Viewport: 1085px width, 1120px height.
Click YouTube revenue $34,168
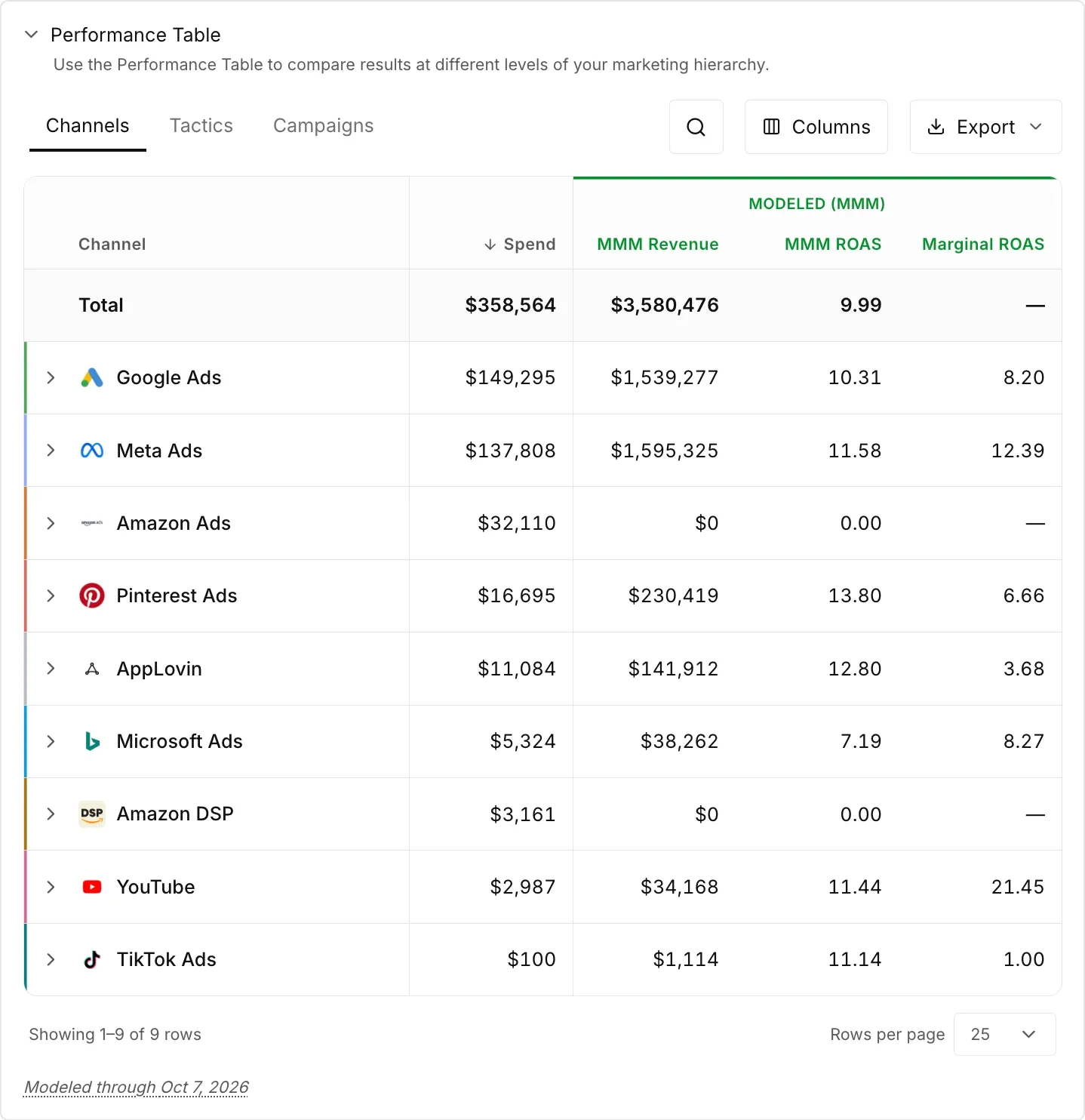point(680,887)
